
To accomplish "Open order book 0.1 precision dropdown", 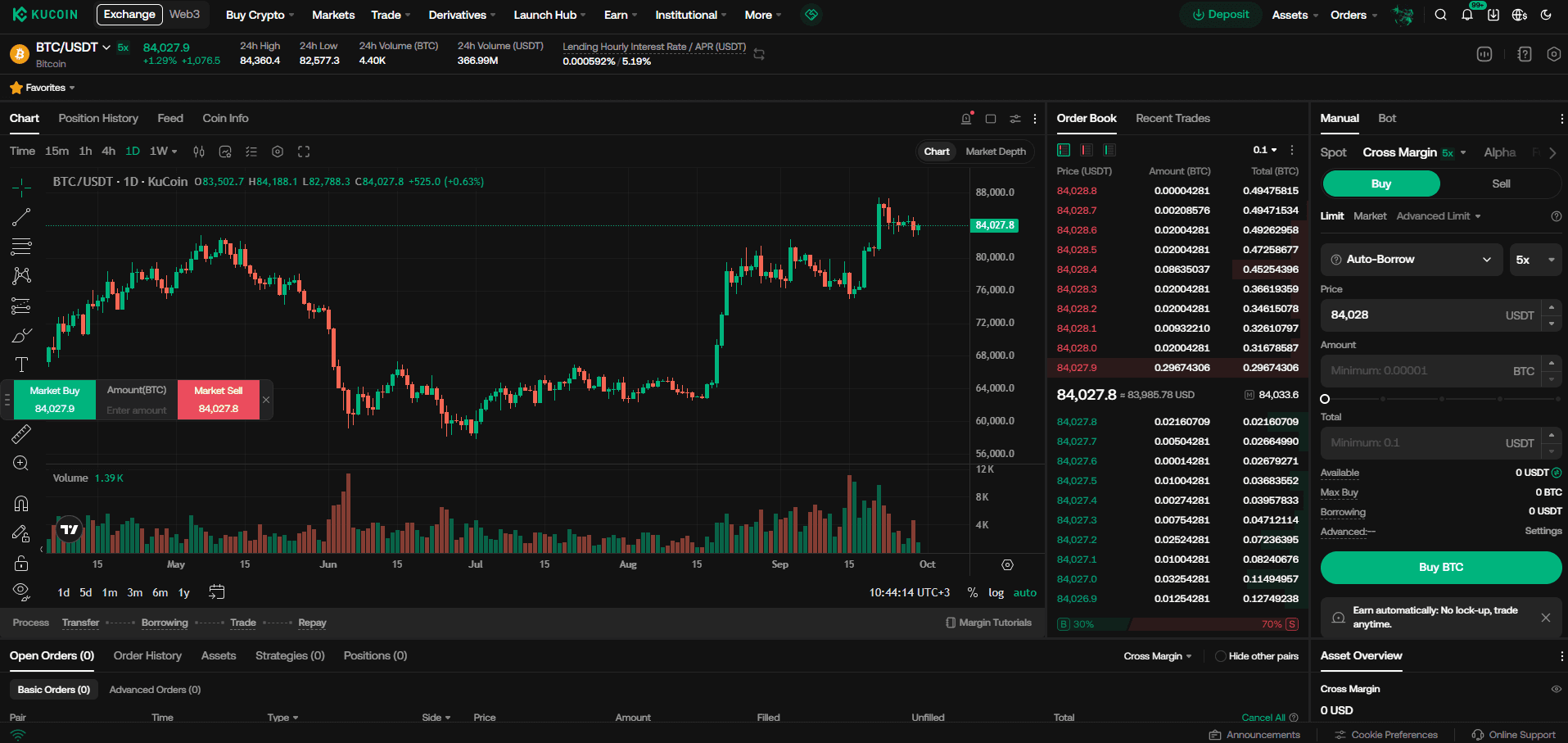I will tap(1265, 150).
